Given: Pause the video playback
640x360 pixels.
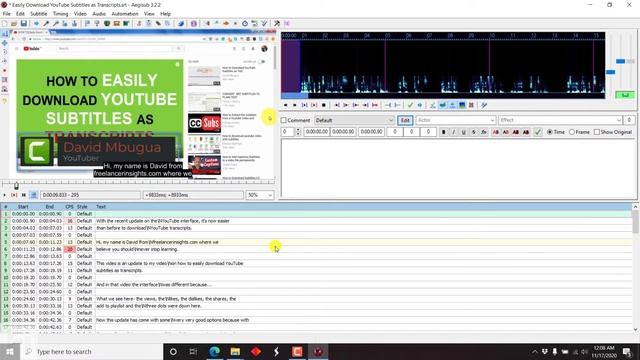Looking at the screenshot, I should click(24, 195).
